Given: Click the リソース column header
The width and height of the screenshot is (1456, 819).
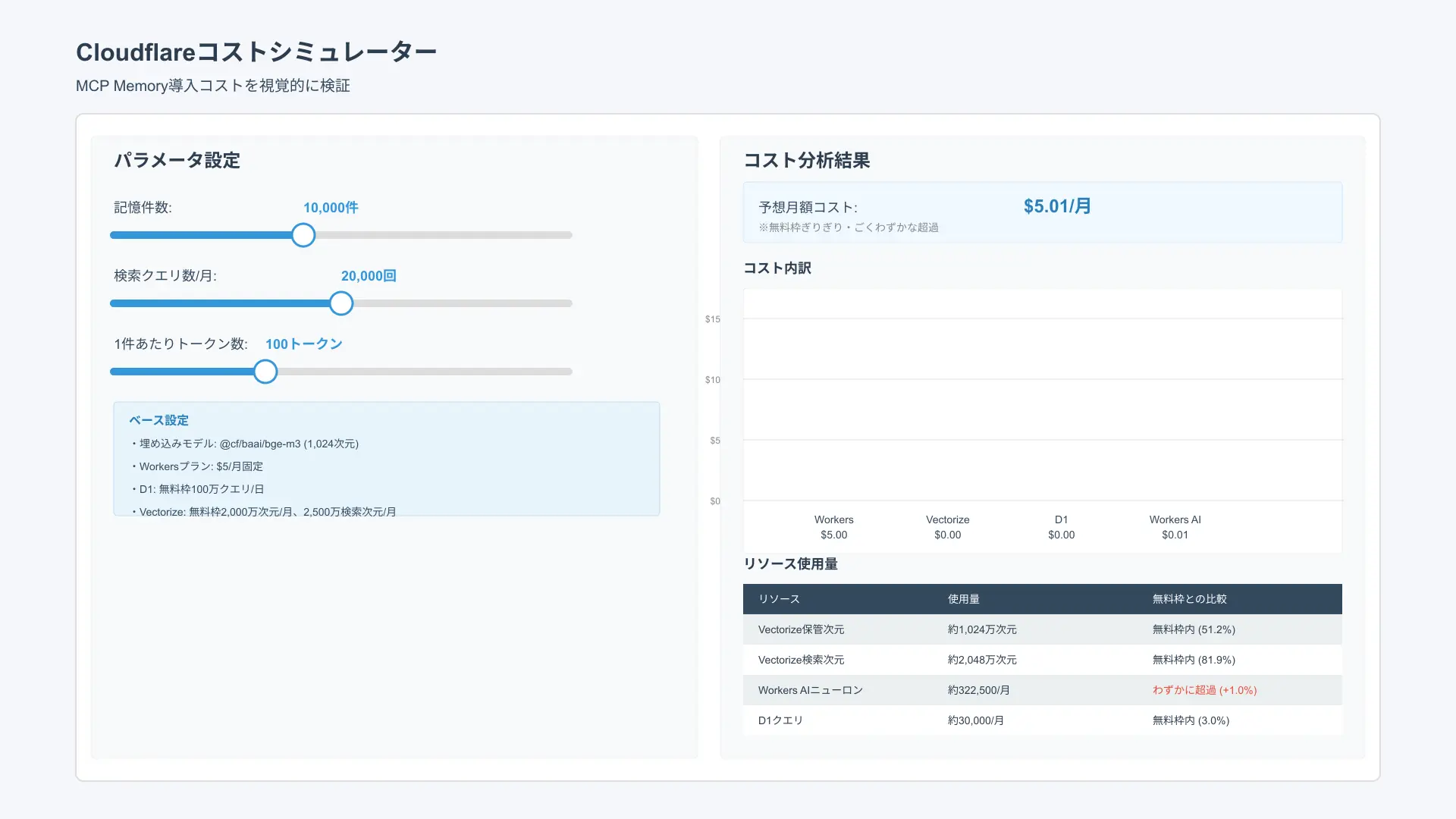Looking at the screenshot, I should pyautogui.click(x=779, y=599).
